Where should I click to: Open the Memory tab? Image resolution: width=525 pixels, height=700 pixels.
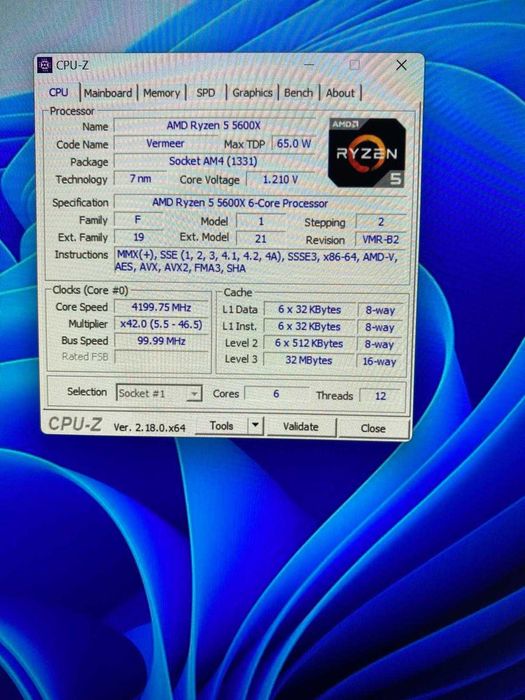(x=161, y=93)
